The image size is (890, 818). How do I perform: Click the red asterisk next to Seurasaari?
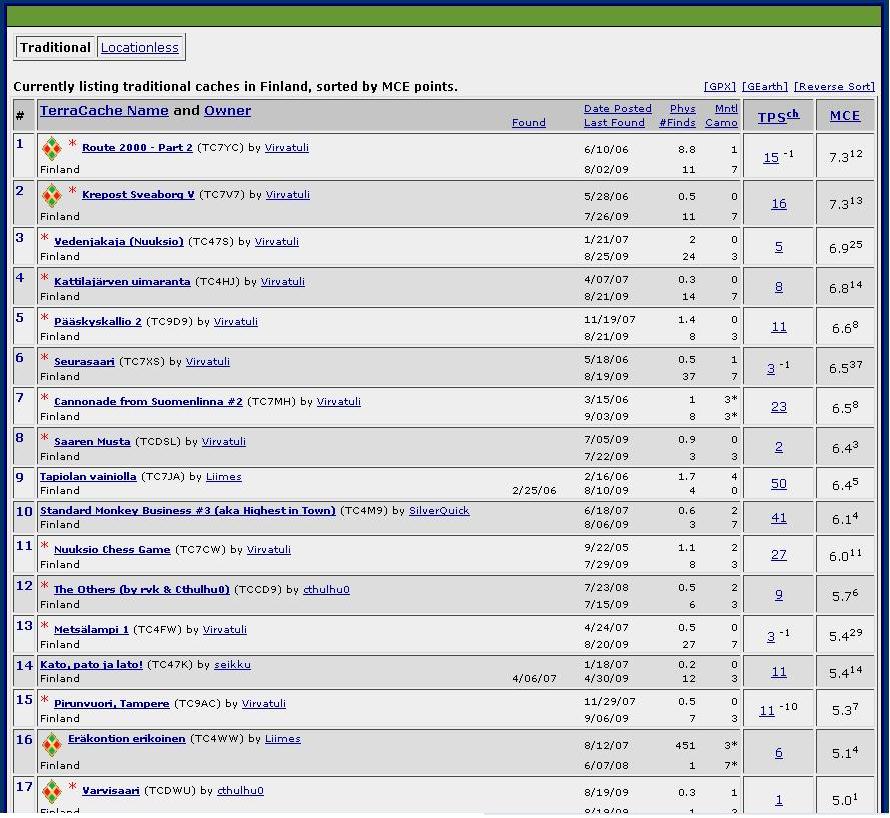(45, 360)
